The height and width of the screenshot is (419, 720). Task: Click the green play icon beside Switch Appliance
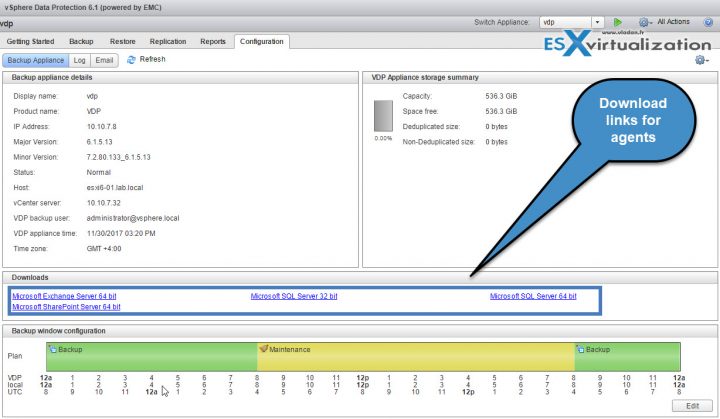point(618,22)
